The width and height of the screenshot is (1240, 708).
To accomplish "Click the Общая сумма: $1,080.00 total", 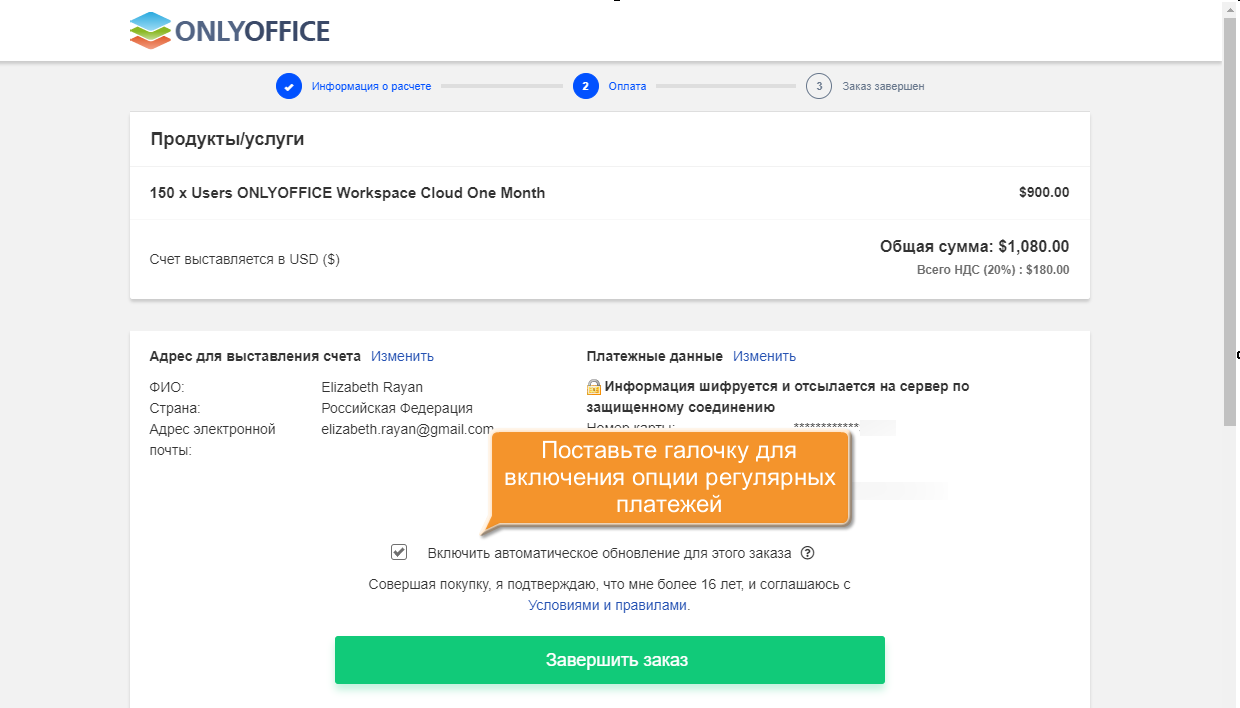I will [x=975, y=246].
